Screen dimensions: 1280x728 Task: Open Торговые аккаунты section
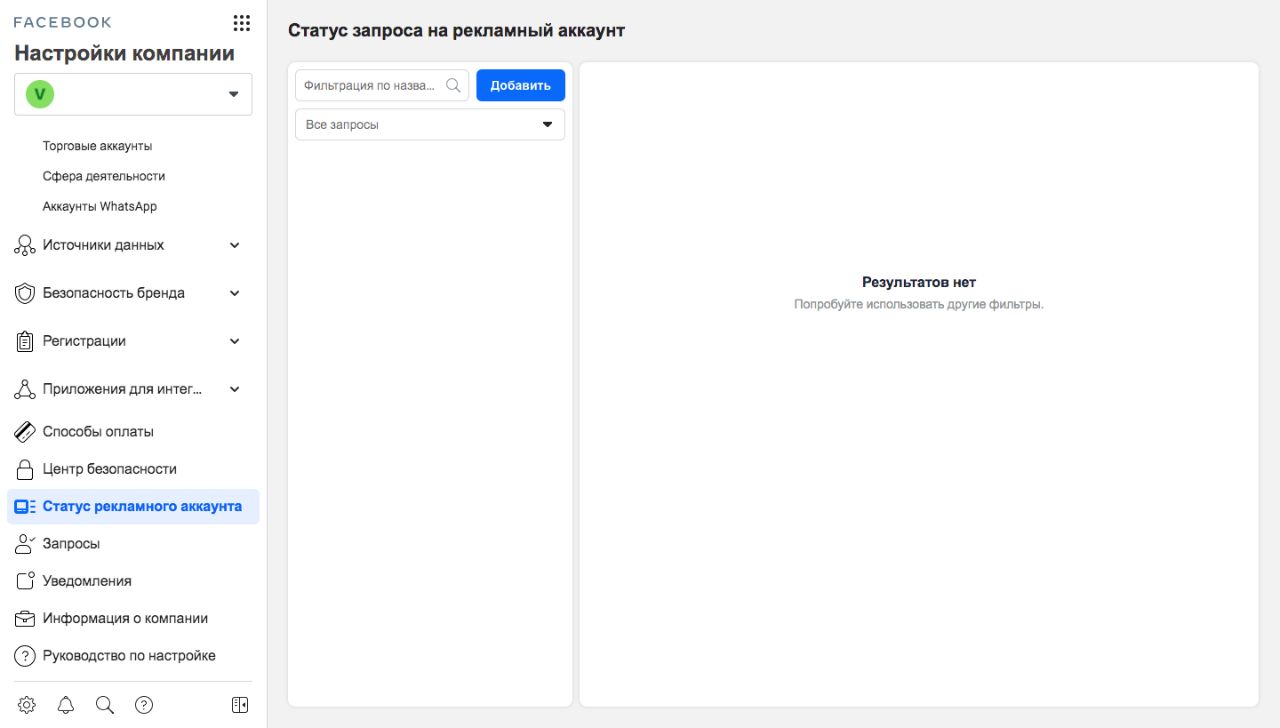(97, 146)
